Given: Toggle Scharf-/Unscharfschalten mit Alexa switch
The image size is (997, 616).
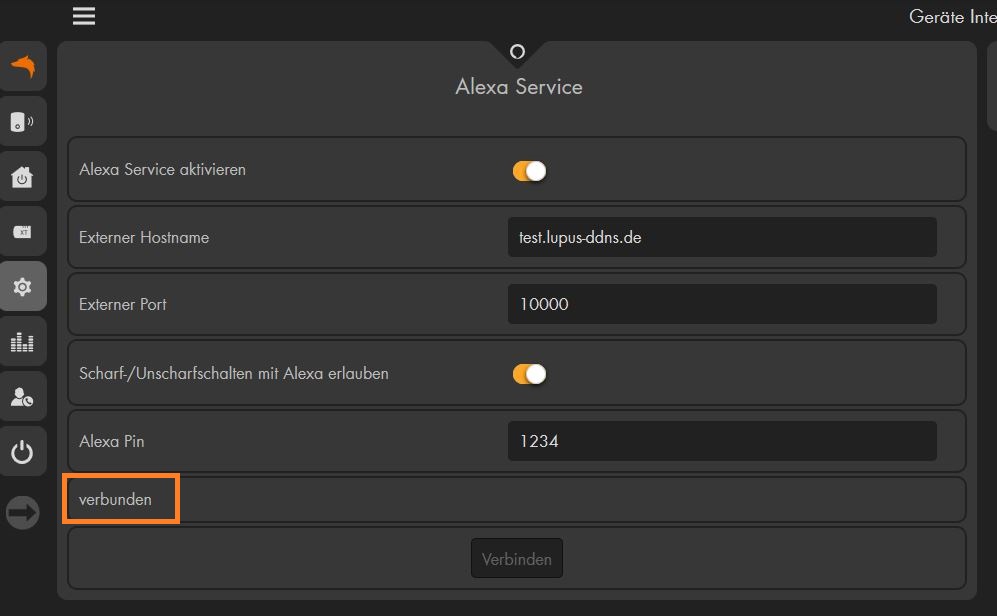Looking at the screenshot, I should click(x=529, y=374).
